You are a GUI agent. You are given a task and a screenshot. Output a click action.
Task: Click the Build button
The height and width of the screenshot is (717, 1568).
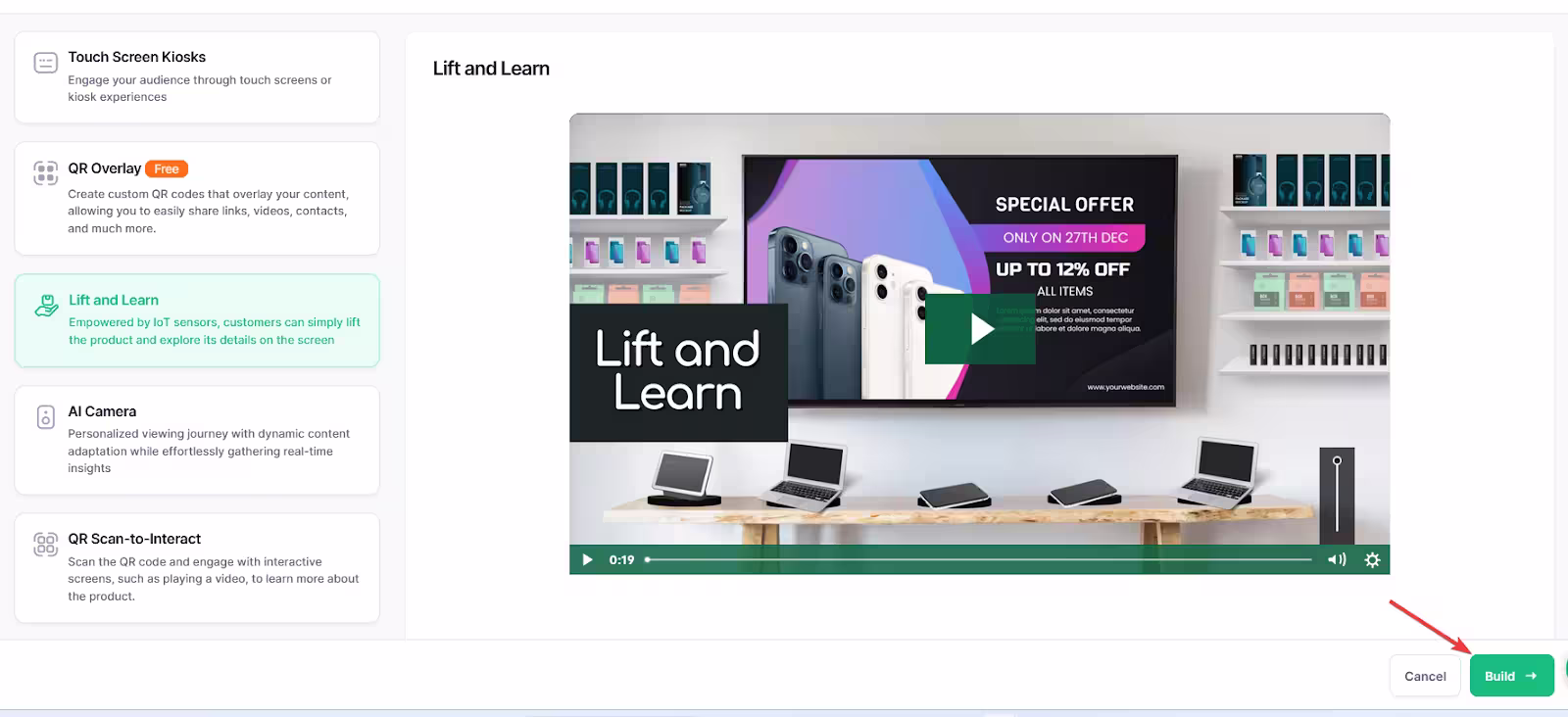(1511, 676)
